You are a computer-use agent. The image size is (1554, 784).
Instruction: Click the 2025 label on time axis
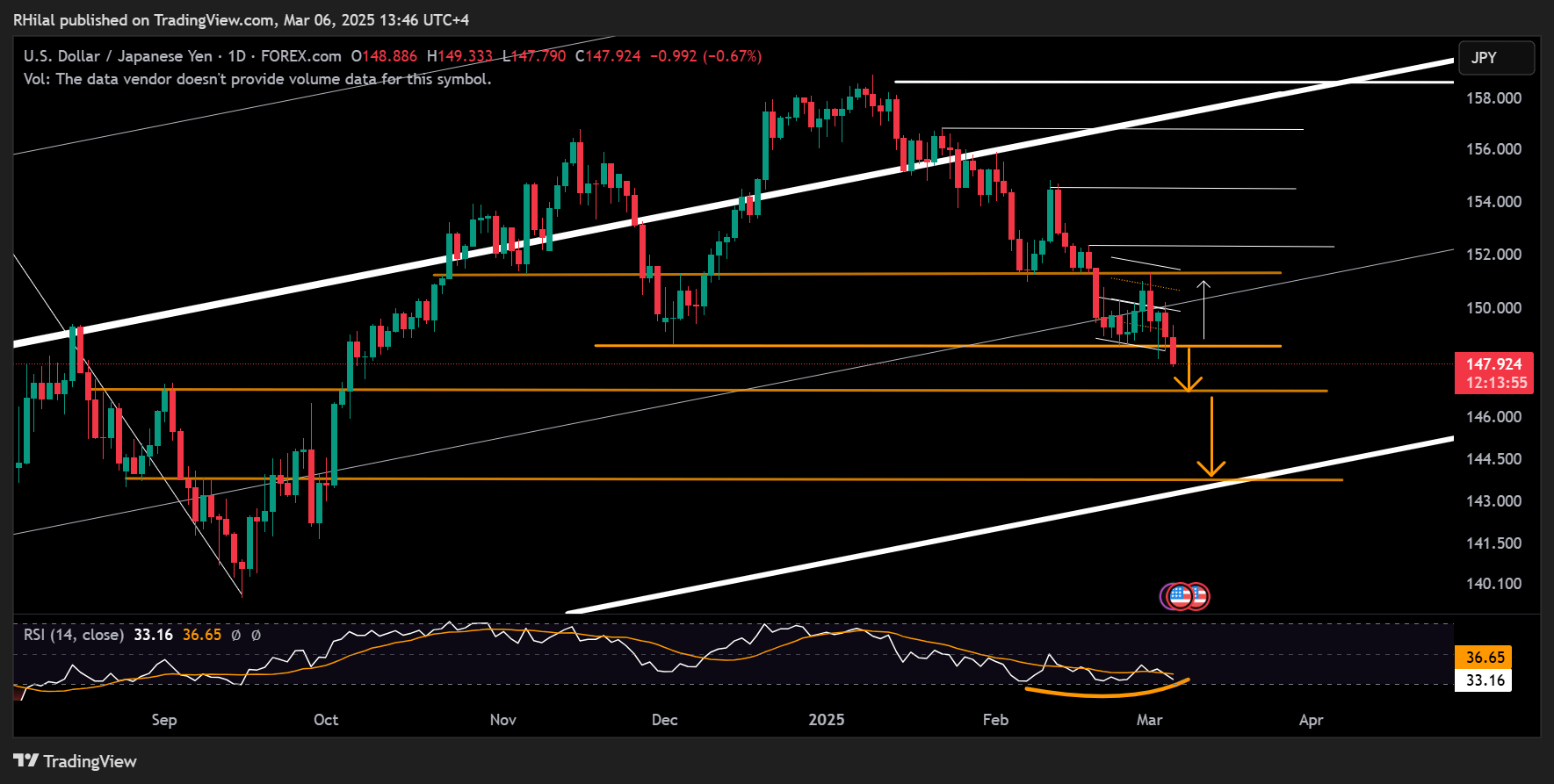[x=827, y=720]
